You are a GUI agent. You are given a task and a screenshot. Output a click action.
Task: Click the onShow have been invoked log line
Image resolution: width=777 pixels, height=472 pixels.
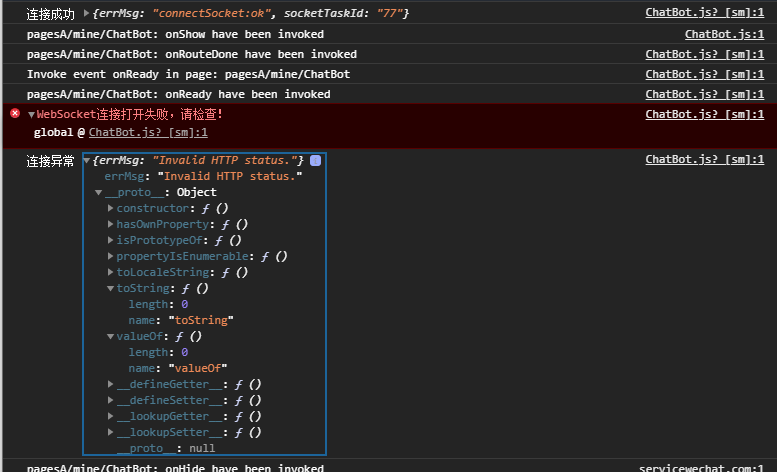coord(175,34)
